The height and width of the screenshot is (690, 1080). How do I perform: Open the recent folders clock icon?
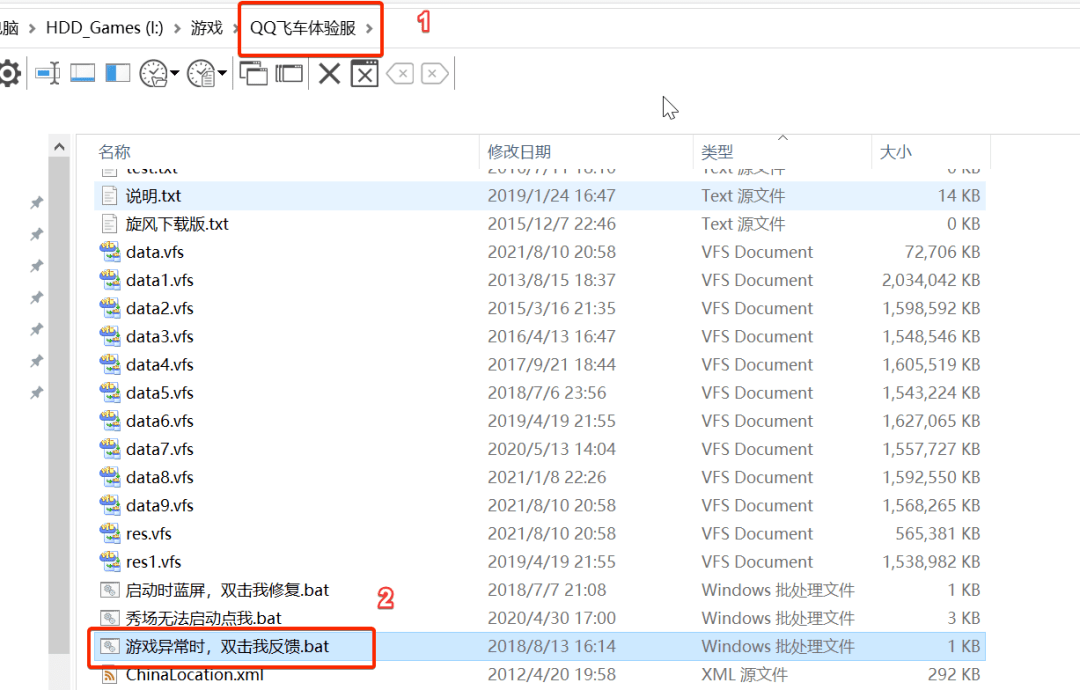point(154,73)
